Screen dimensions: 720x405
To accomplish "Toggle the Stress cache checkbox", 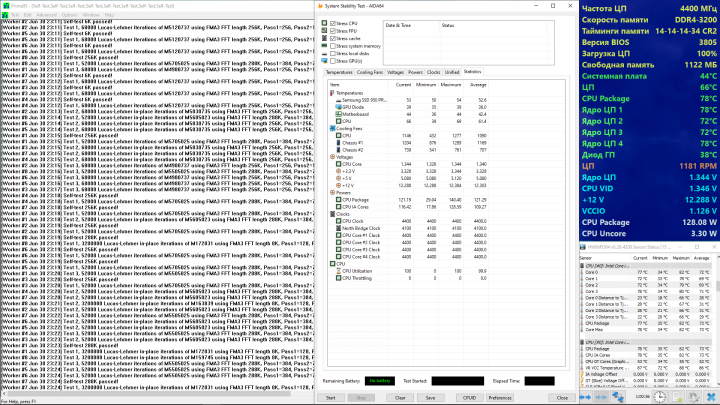I will (333, 39).
